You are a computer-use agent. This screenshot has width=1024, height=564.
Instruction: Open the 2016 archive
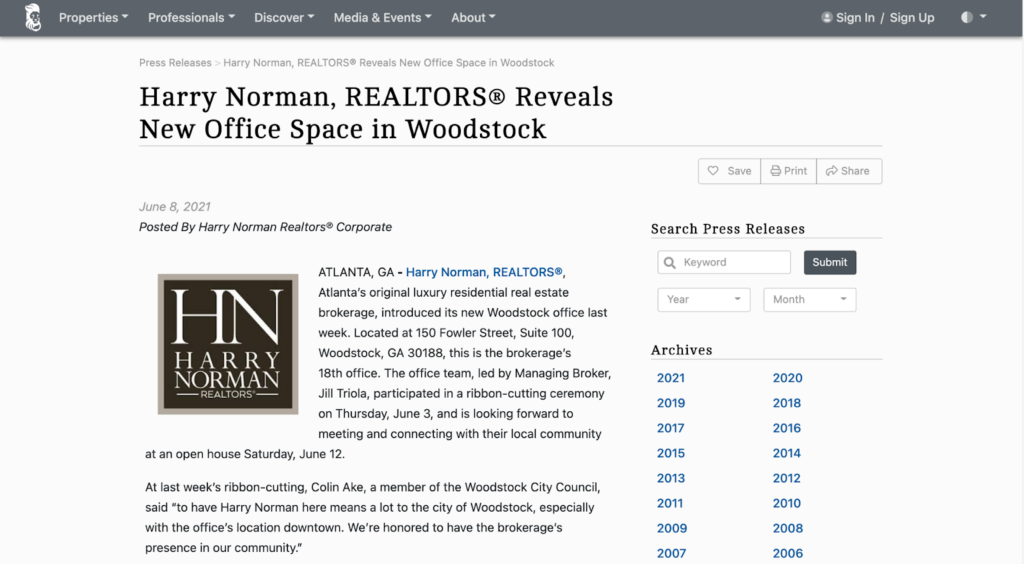pyautogui.click(x=787, y=428)
